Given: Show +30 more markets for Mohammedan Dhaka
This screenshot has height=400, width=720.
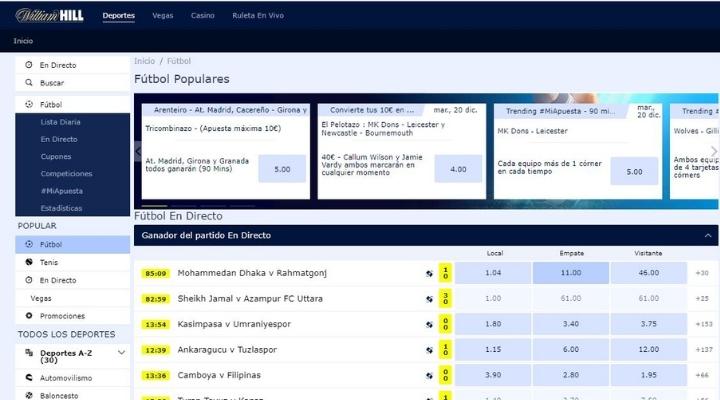Looking at the screenshot, I should (x=702, y=273).
